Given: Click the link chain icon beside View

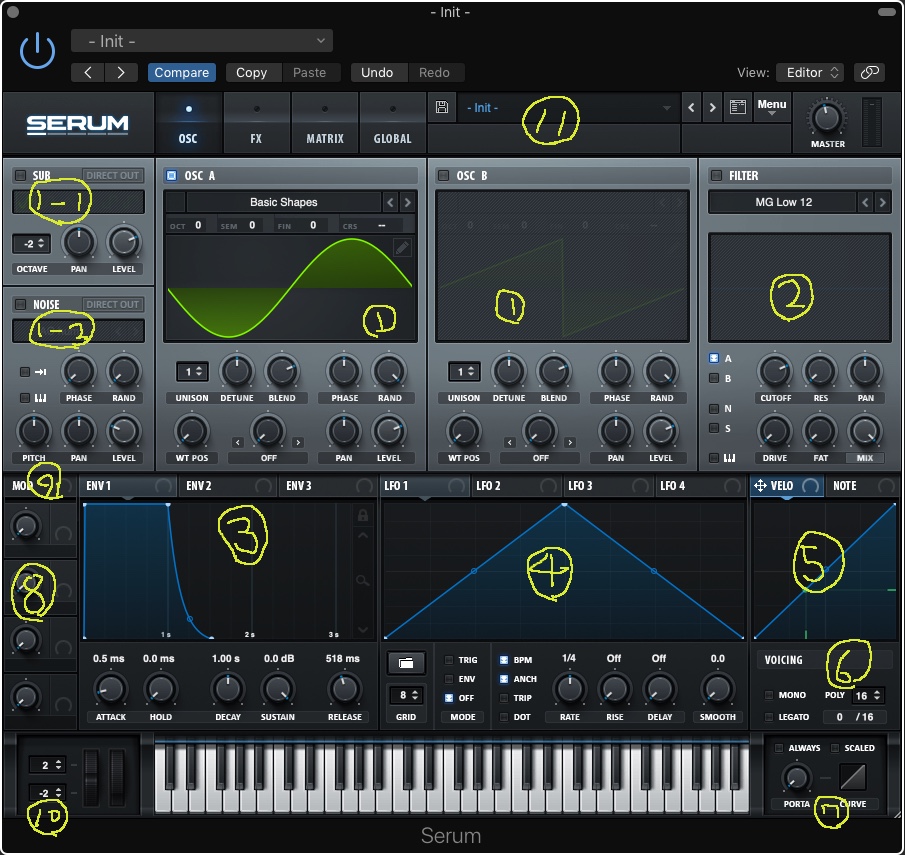Looking at the screenshot, I should [869, 72].
